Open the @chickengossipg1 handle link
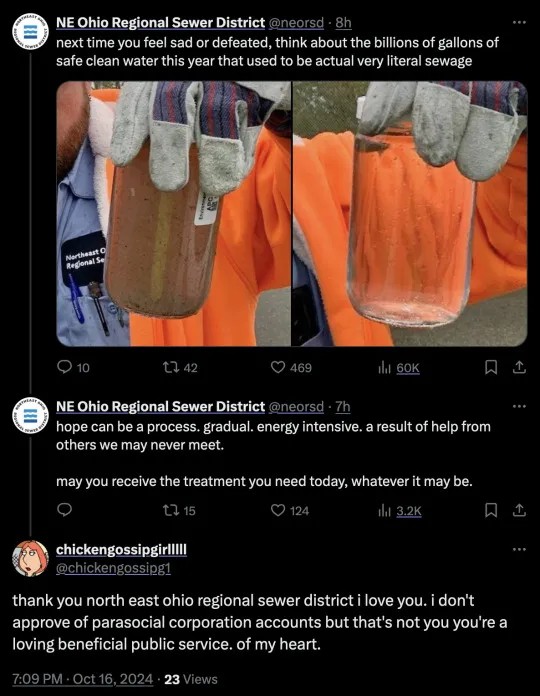 pyautogui.click(x=113, y=568)
